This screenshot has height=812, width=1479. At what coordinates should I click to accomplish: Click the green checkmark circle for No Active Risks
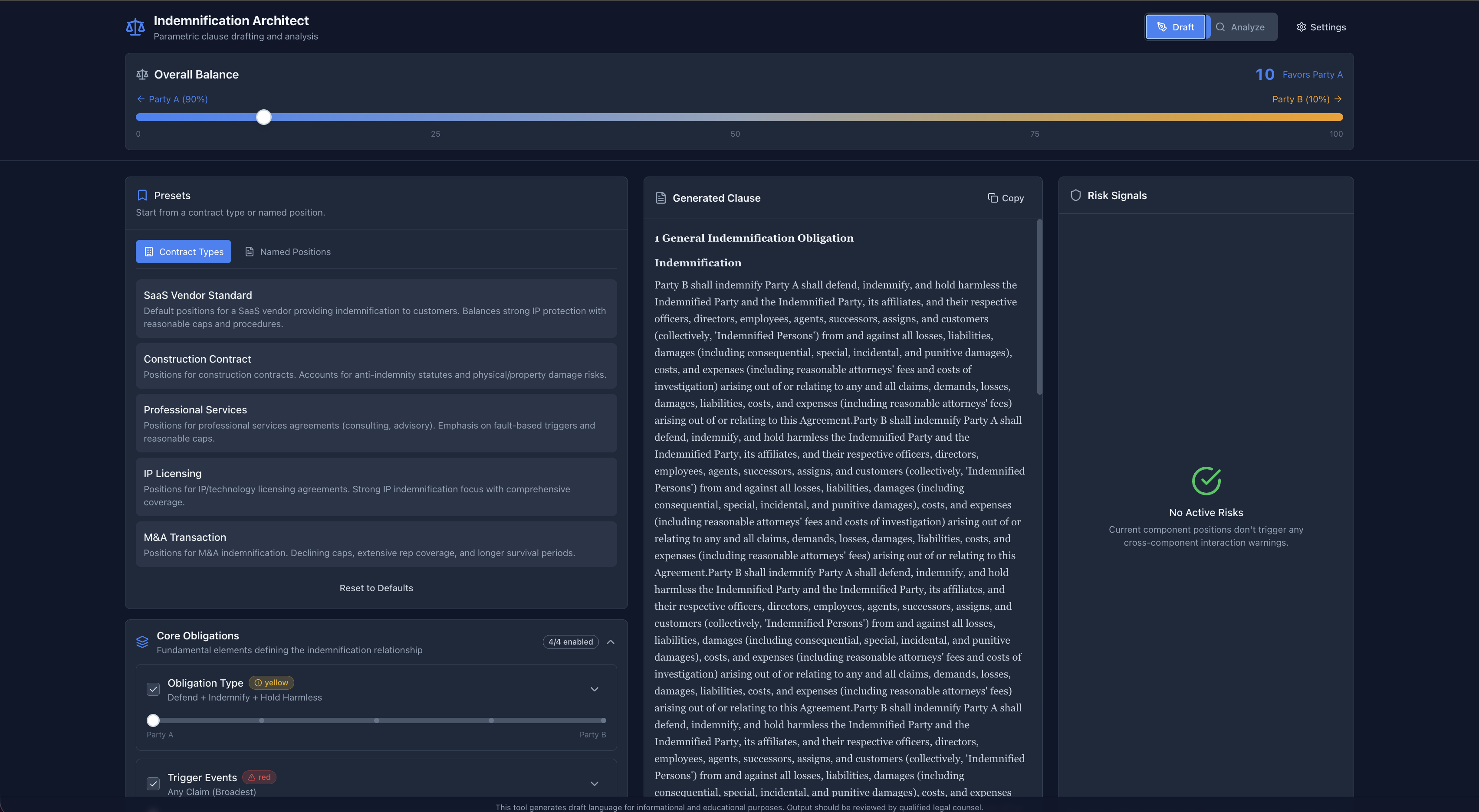1206,481
